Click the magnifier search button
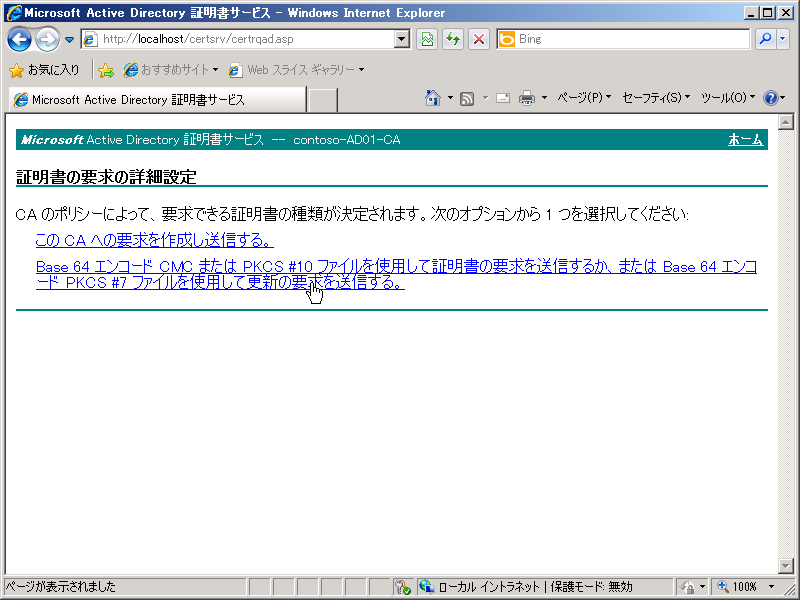The height and width of the screenshot is (600, 800). 765,39
